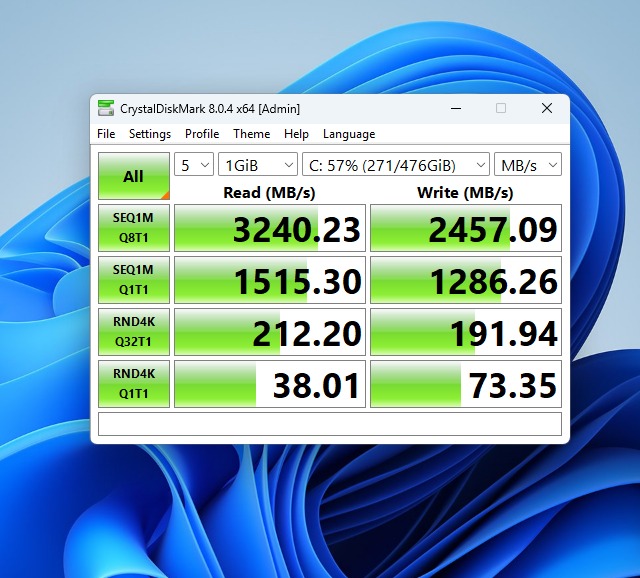
Task: Click the 3240.23 sequential read result
Action: point(268,229)
